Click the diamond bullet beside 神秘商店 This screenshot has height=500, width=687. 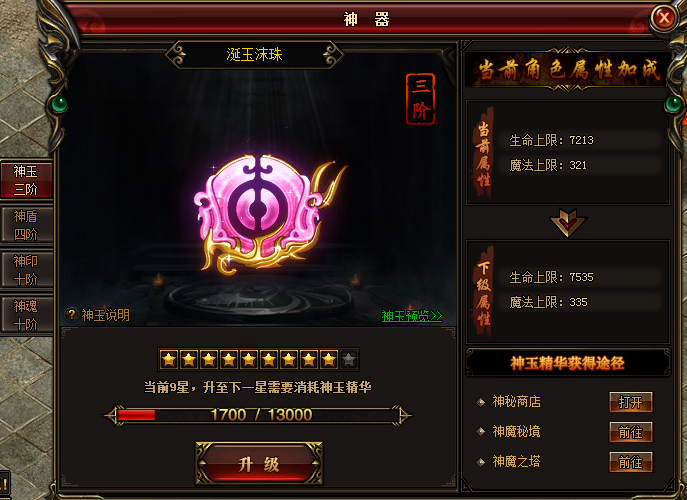(x=481, y=402)
